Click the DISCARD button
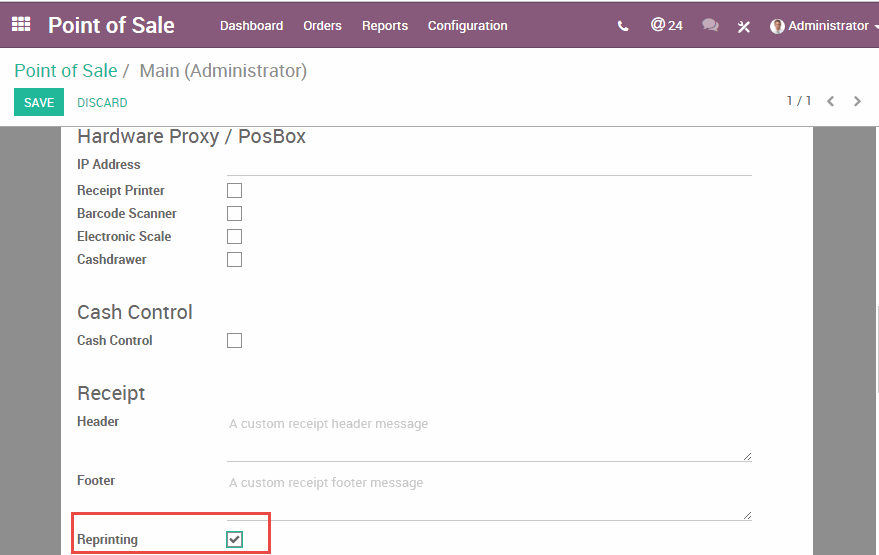879x555 pixels. click(102, 102)
